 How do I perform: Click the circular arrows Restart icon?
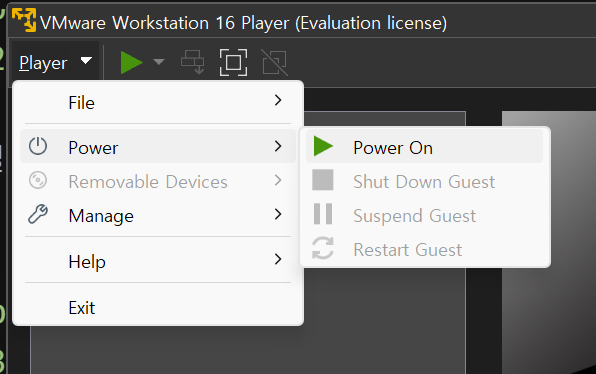click(x=323, y=248)
